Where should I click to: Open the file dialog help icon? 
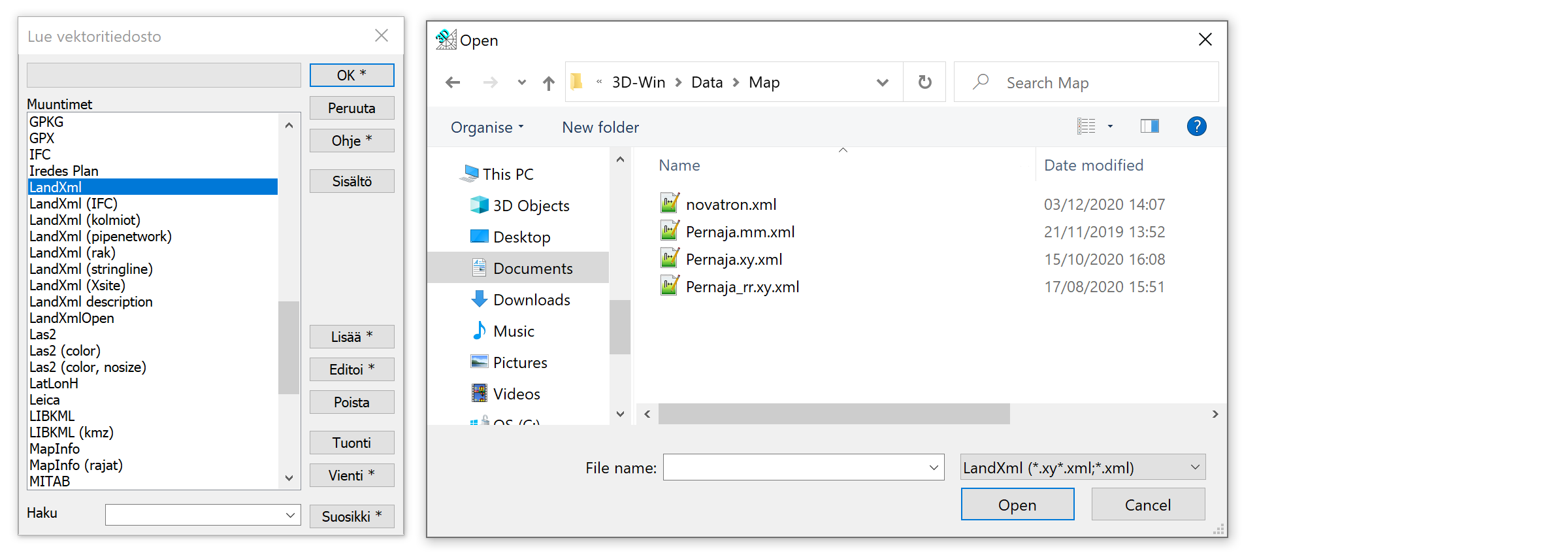coord(1196,126)
